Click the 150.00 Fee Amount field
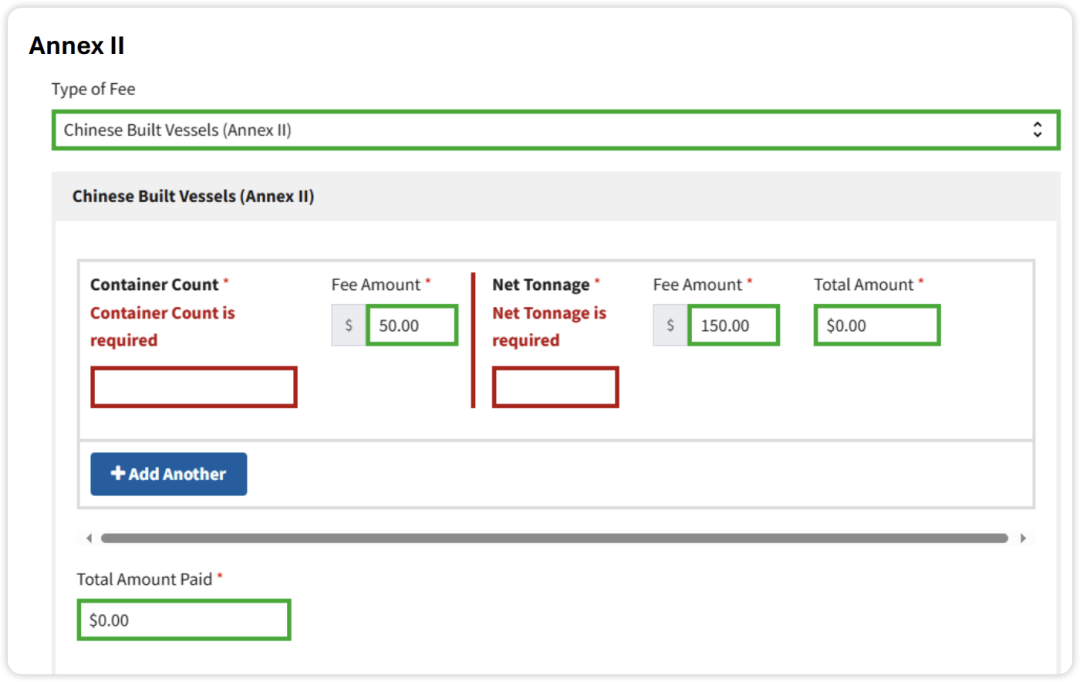This screenshot has height=682, width=1080. tap(733, 326)
